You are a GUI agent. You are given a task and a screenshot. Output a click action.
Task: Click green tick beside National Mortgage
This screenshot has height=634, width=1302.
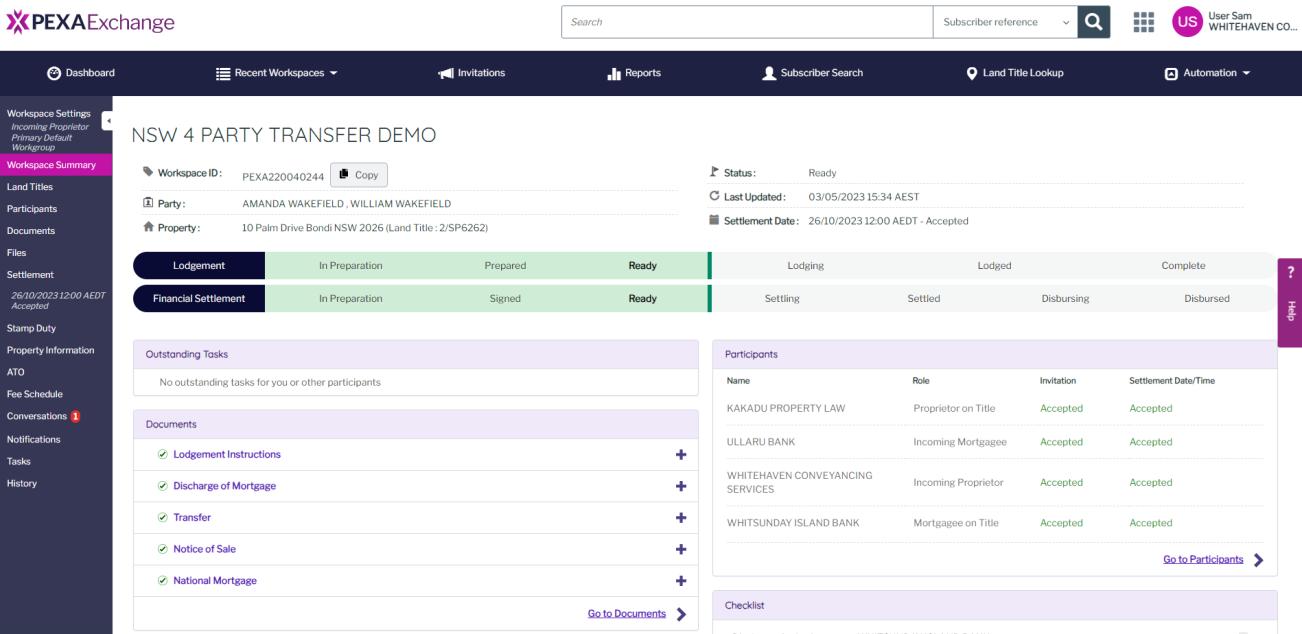point(162,580)
